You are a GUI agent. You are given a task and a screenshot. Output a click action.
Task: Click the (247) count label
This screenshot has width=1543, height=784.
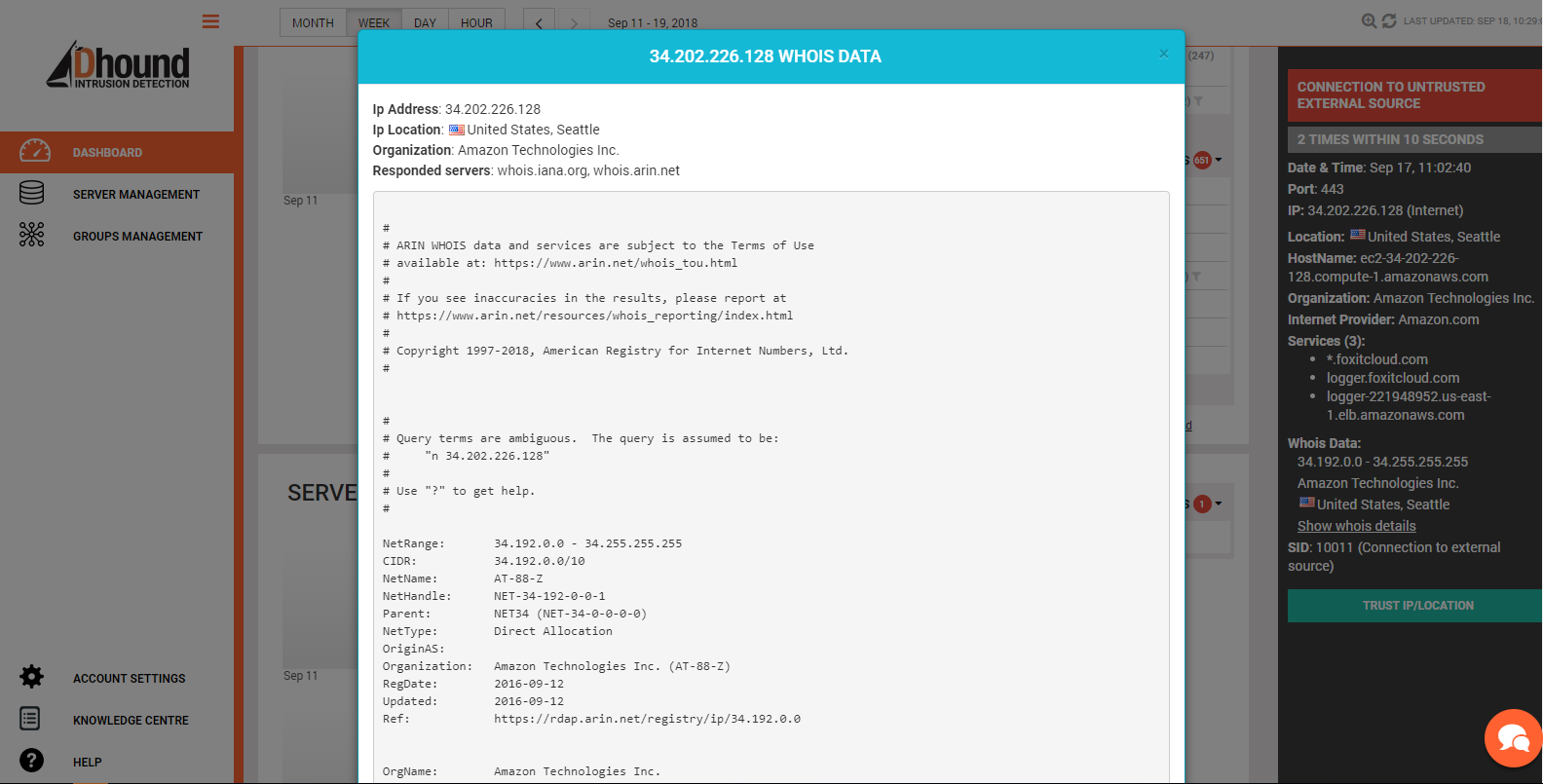click(x=1201, y=56)
